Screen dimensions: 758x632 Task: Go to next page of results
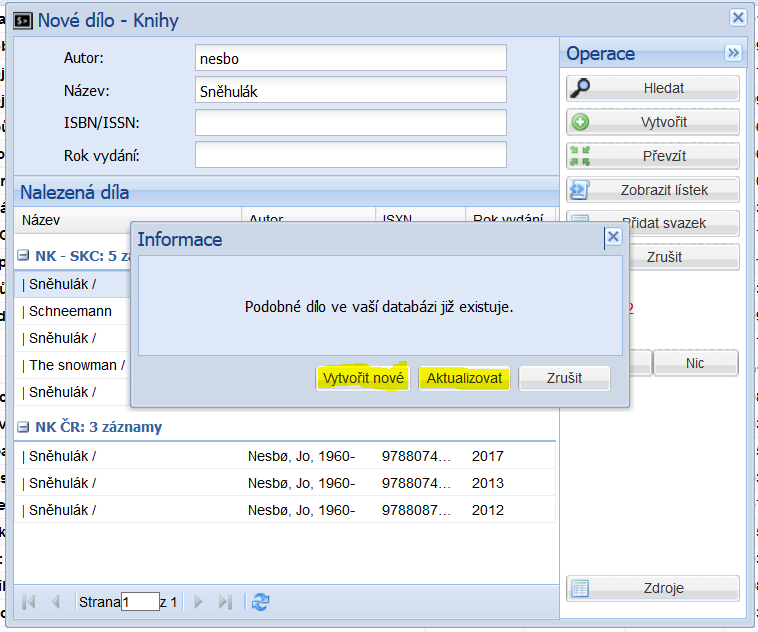[x=198, y=601]
